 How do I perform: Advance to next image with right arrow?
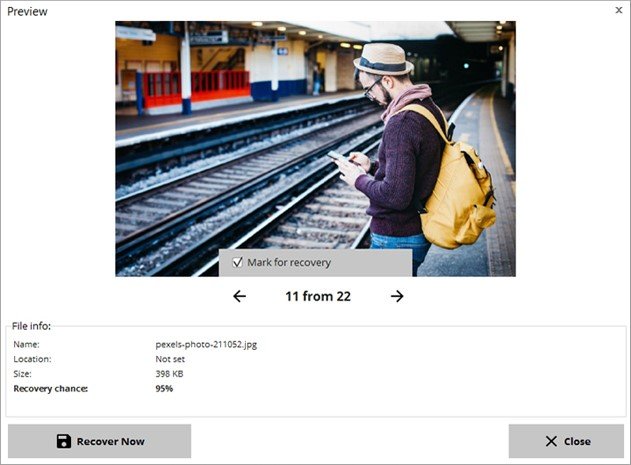click(x=397, y=296)
